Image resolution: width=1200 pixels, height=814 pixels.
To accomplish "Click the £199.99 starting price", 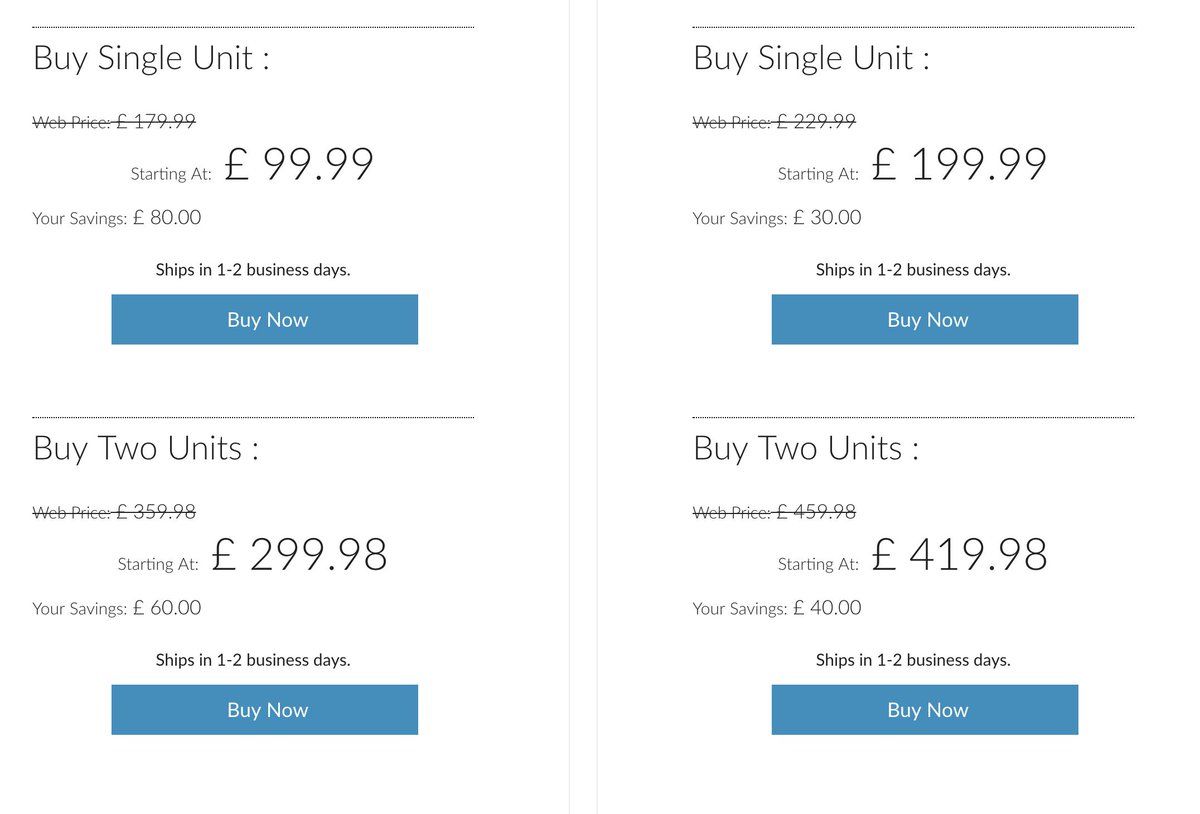I will click(x=959, y=164).
